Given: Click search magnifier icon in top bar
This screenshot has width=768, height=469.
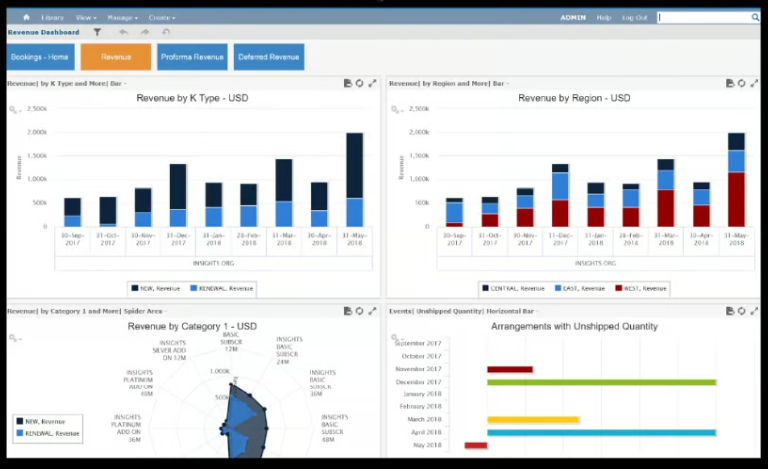Looking at the screenshot, I should coord(755,17).
